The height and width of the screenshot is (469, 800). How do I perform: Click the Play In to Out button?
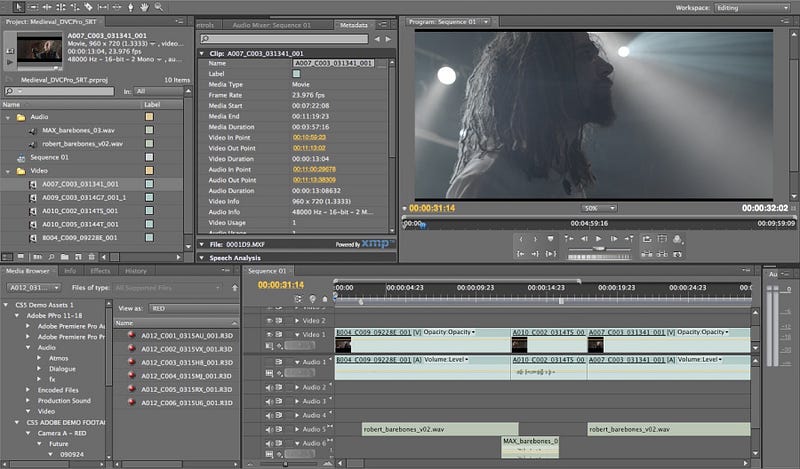click(x=551, y=254)
